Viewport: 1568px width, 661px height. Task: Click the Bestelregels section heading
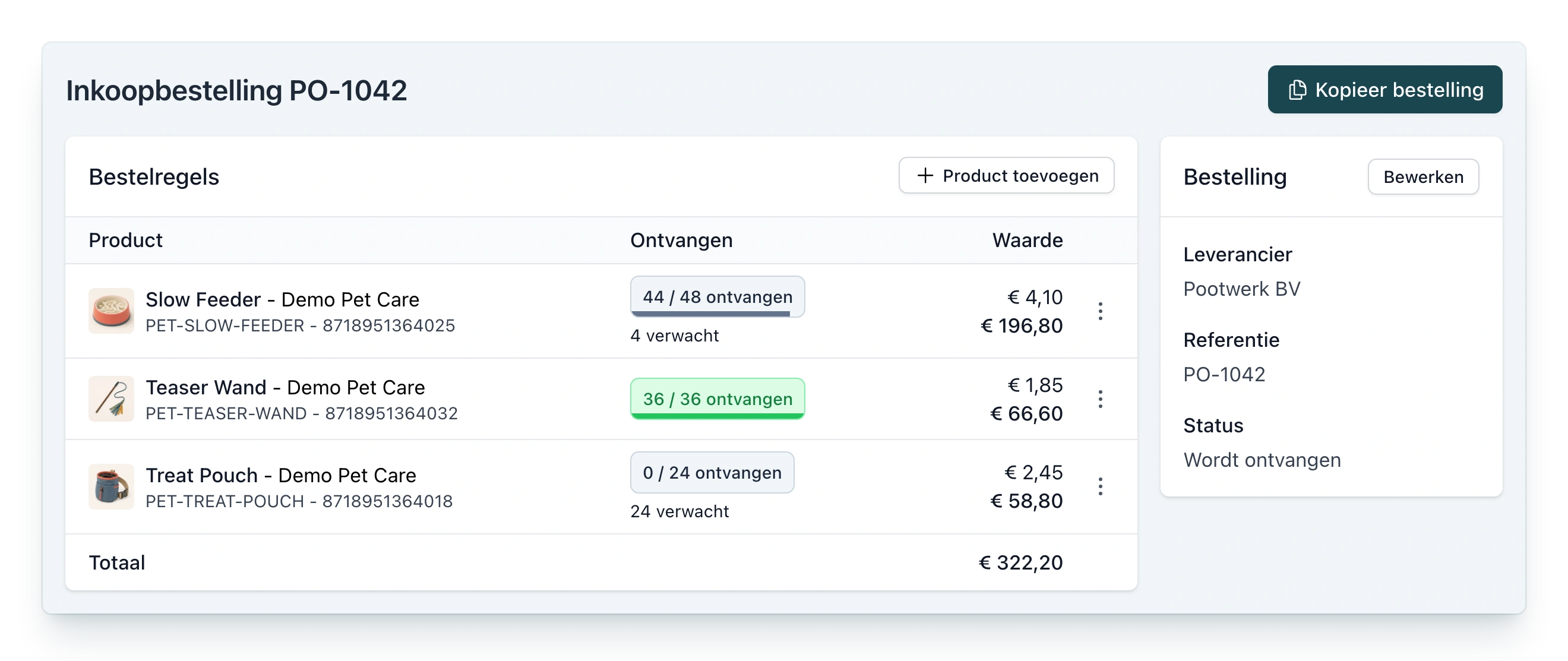[x=153, y=176]
